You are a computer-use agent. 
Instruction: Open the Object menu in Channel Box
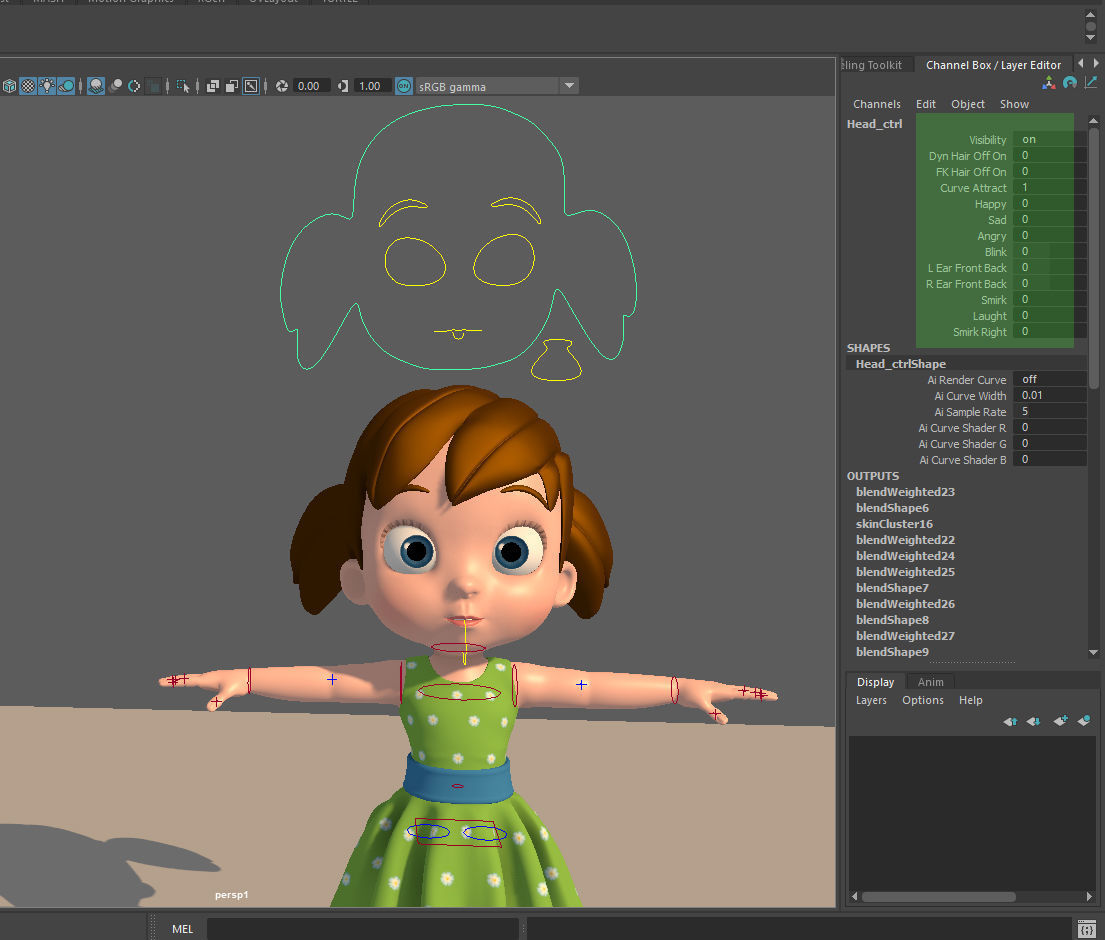click(x=968, y=104)
